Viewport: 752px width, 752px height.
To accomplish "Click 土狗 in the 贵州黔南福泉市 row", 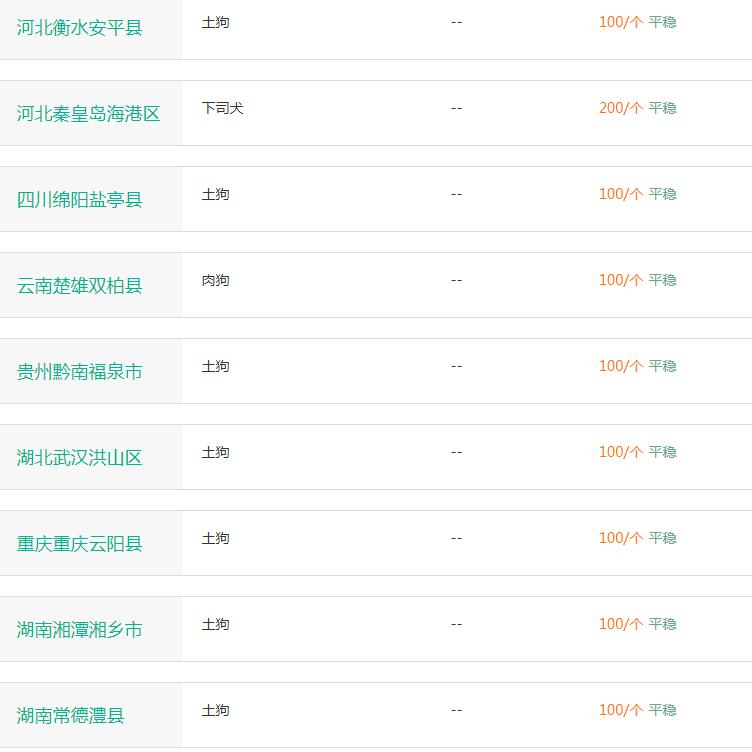I will coord(215,366).
